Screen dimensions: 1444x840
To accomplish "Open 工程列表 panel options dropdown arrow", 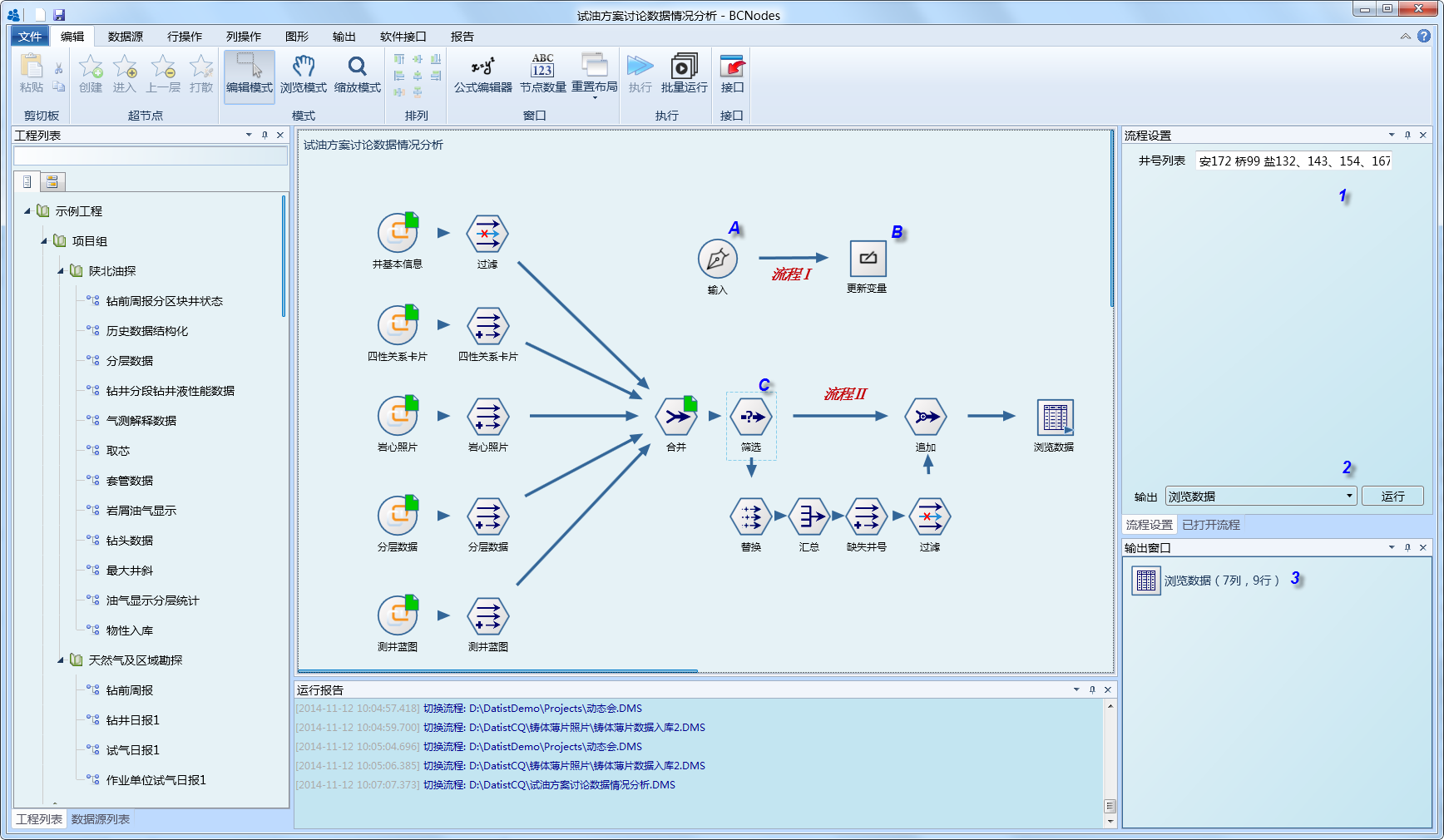I will pyautogui.click(x=249, y=135).
